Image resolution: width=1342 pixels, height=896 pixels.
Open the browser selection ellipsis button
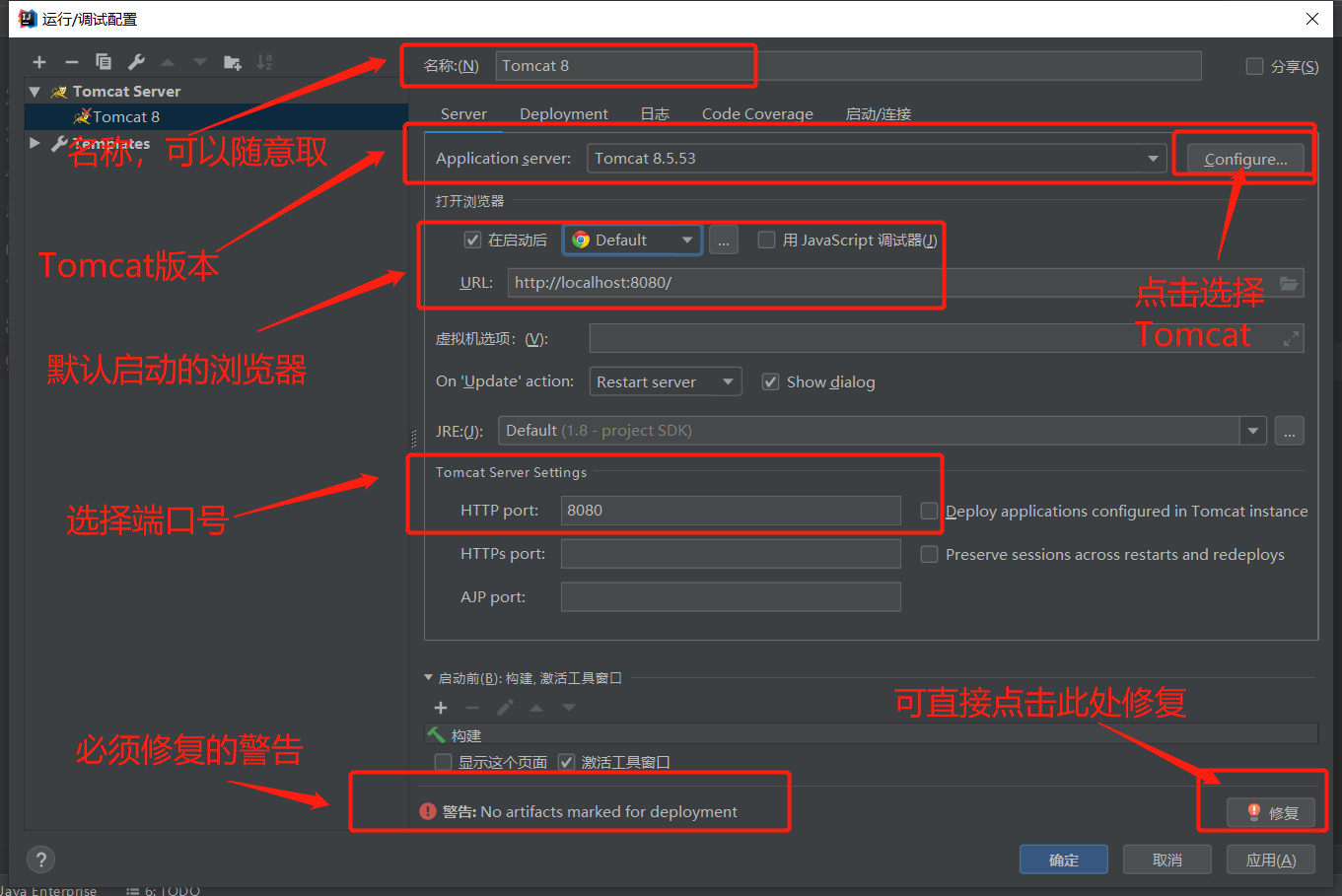pyautogui.click(x=723, y=241)
